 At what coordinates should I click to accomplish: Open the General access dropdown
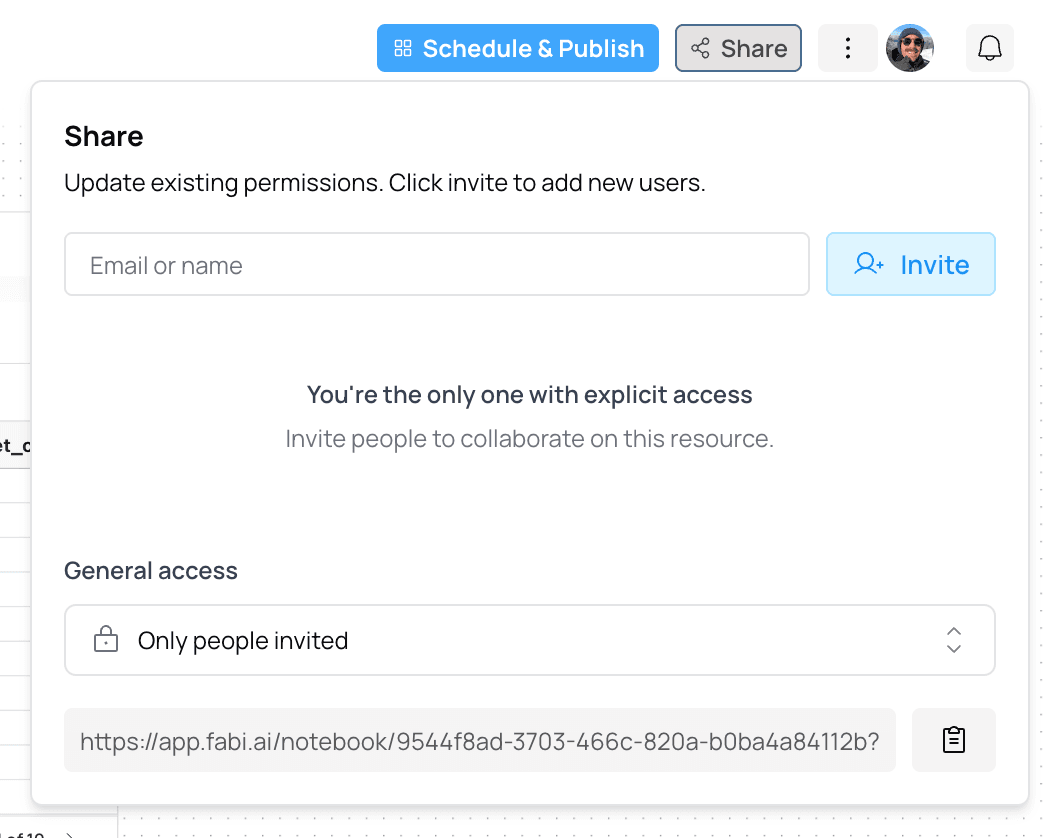pyautogui.click(x=529, y=640)
